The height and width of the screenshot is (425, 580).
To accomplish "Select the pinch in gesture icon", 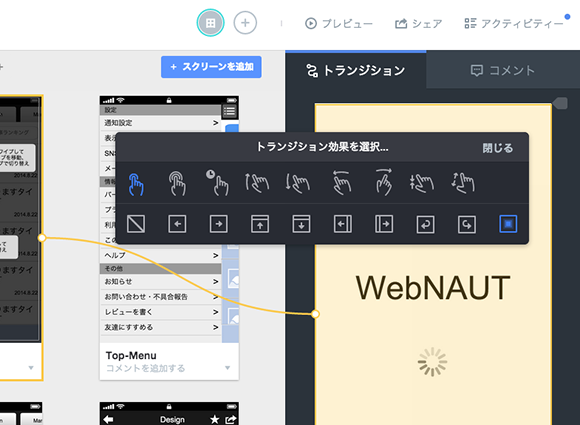I will point(422,183).
